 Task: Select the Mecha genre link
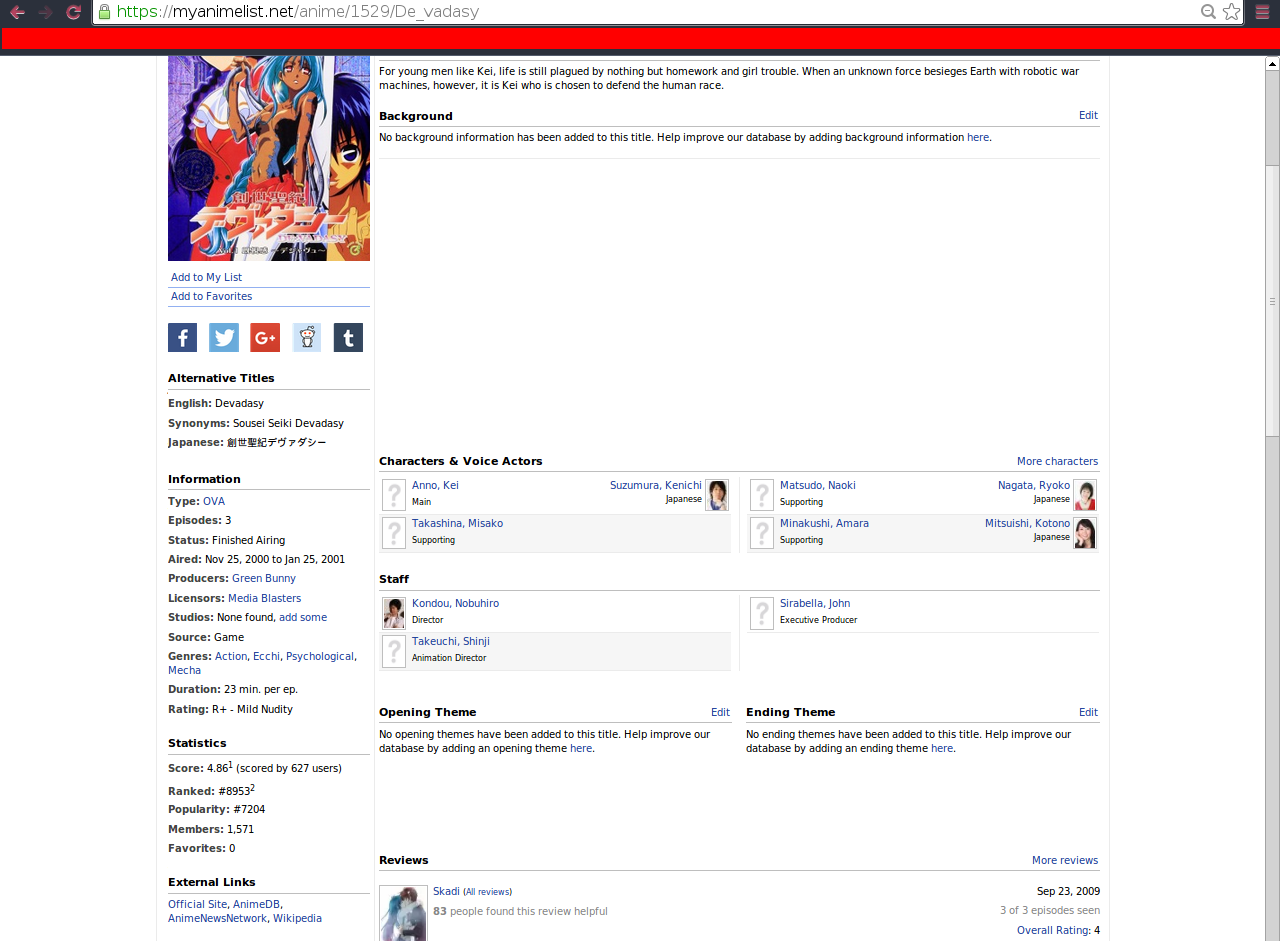pos(184,670)
